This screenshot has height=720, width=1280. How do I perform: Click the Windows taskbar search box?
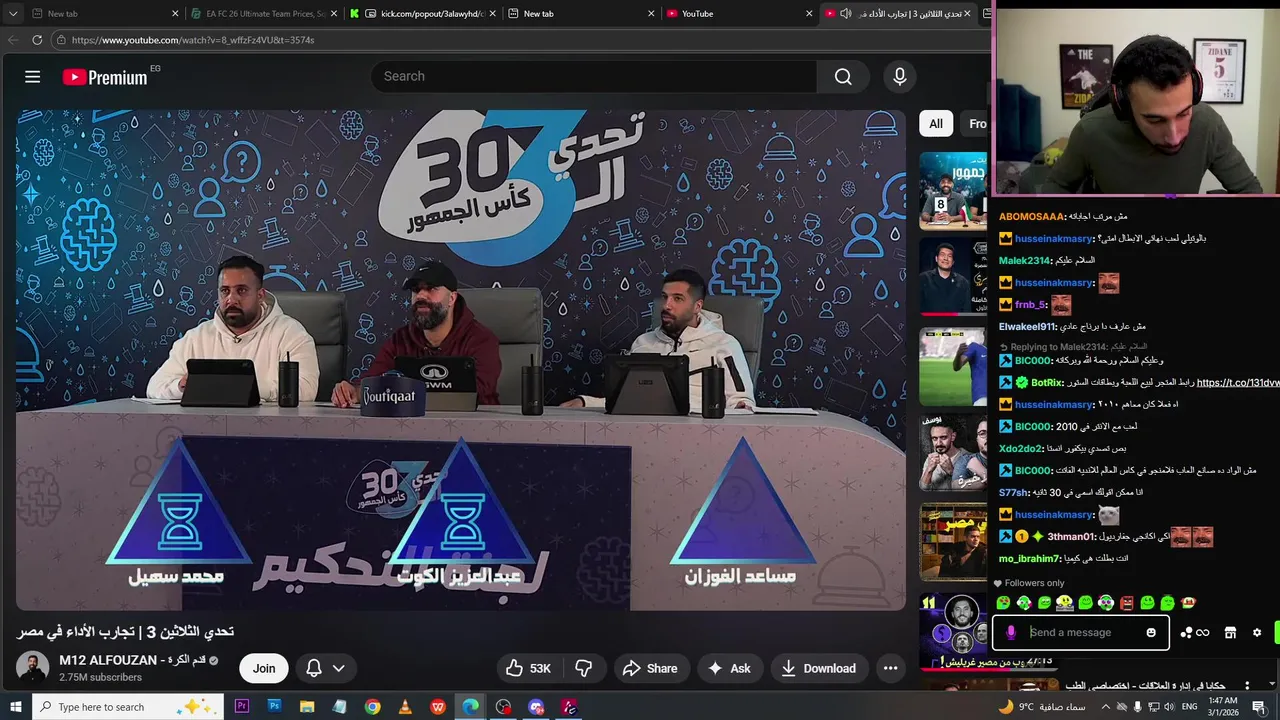tap(130, 707)
